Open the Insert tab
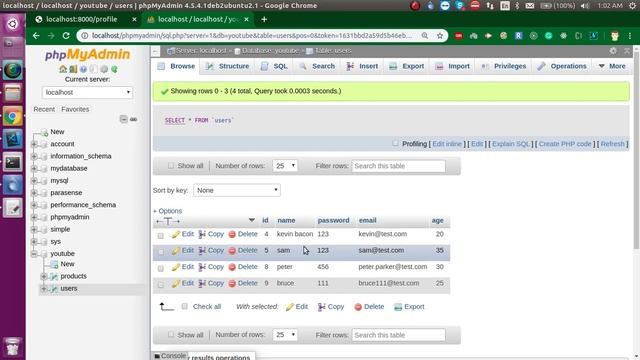This screenshot has height=360, width=640. coord(362,66)
